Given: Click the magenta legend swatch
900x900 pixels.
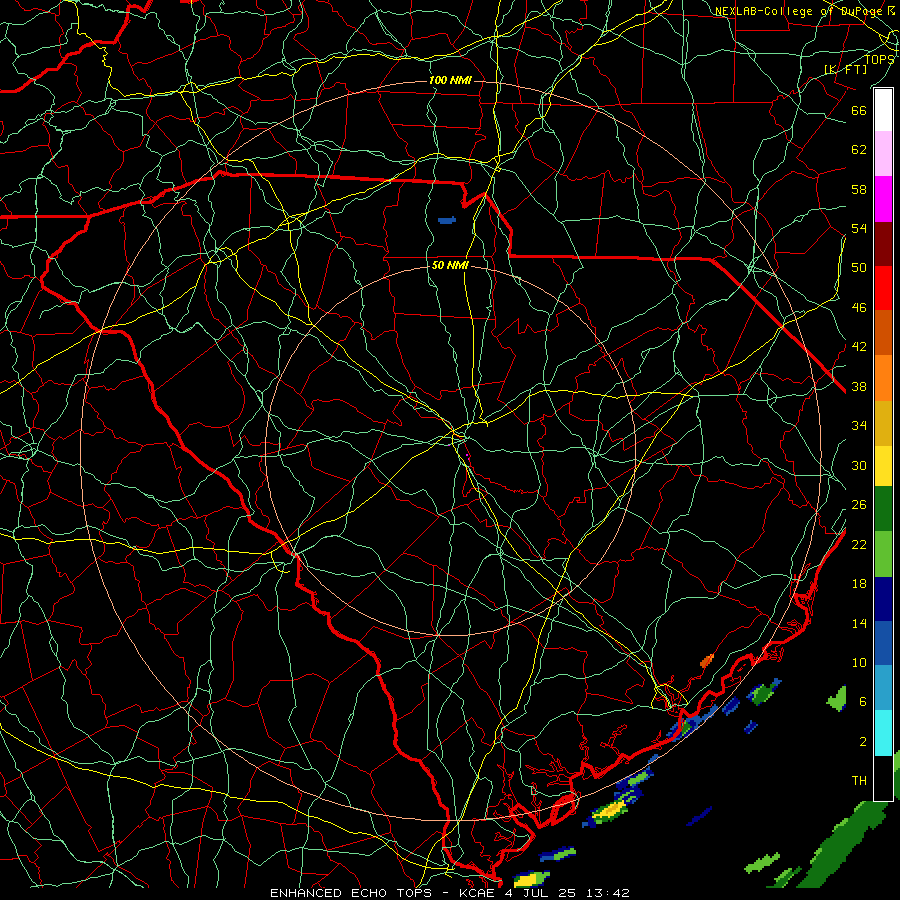Looking at the screenshot, I should point(883,199).
